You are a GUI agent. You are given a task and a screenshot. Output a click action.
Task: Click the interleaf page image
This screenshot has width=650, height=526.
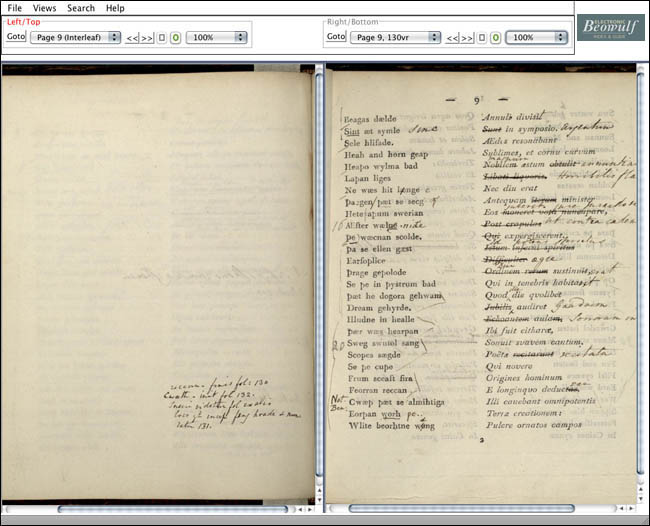coord(158,285)
